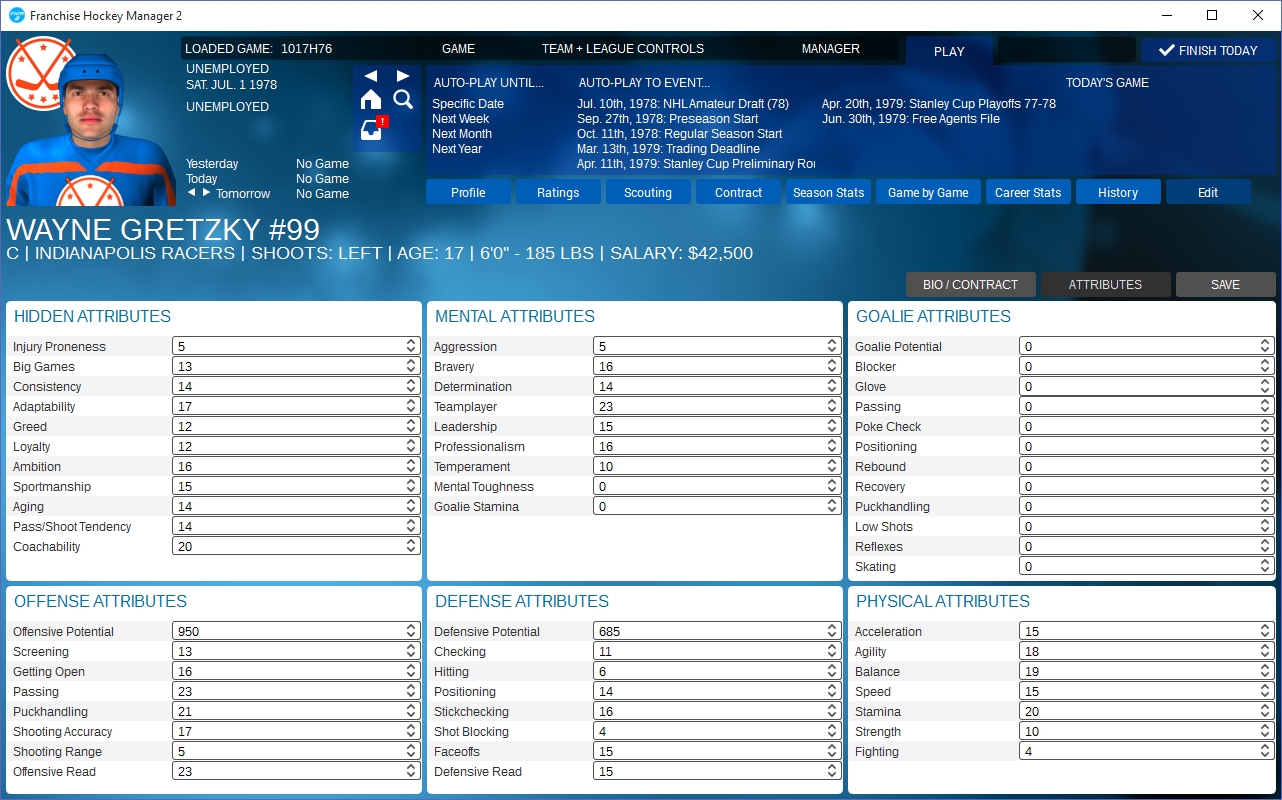
Task: Switch to the Career Stats tab
Action: [1028, 192]
